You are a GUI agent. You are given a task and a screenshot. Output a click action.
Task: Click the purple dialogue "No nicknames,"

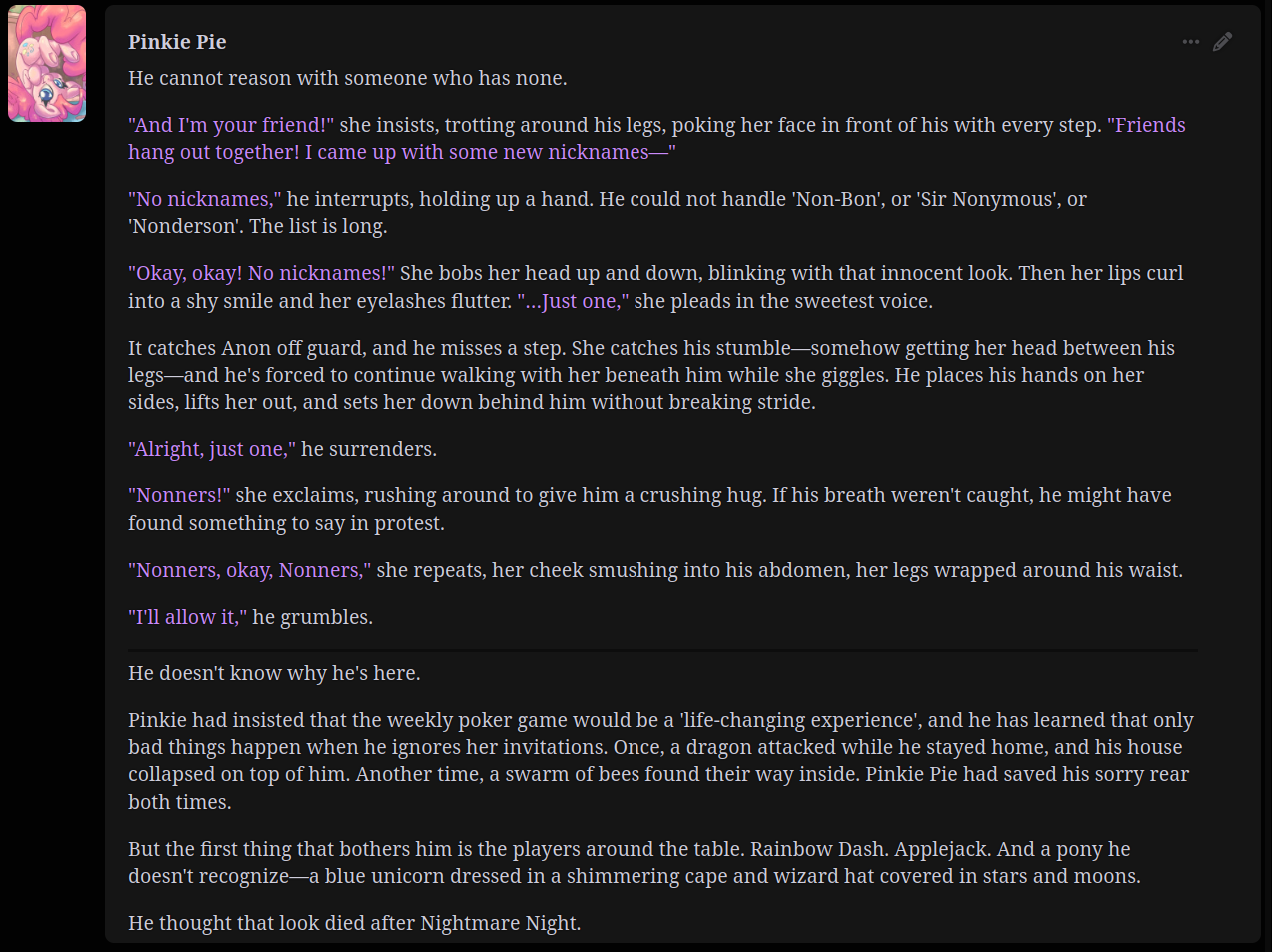(204, 199)
